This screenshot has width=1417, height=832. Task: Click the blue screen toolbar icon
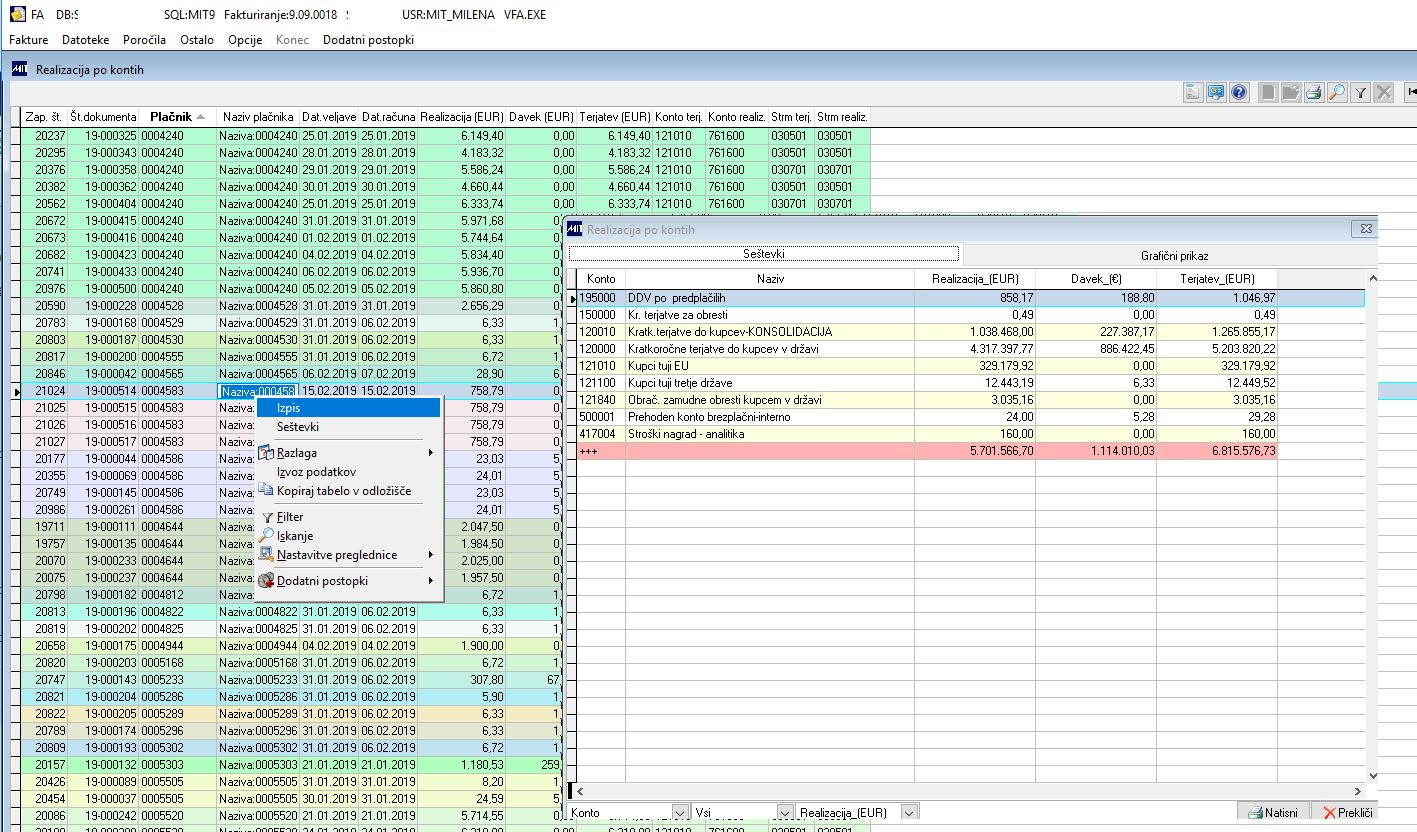point(1216,93)
